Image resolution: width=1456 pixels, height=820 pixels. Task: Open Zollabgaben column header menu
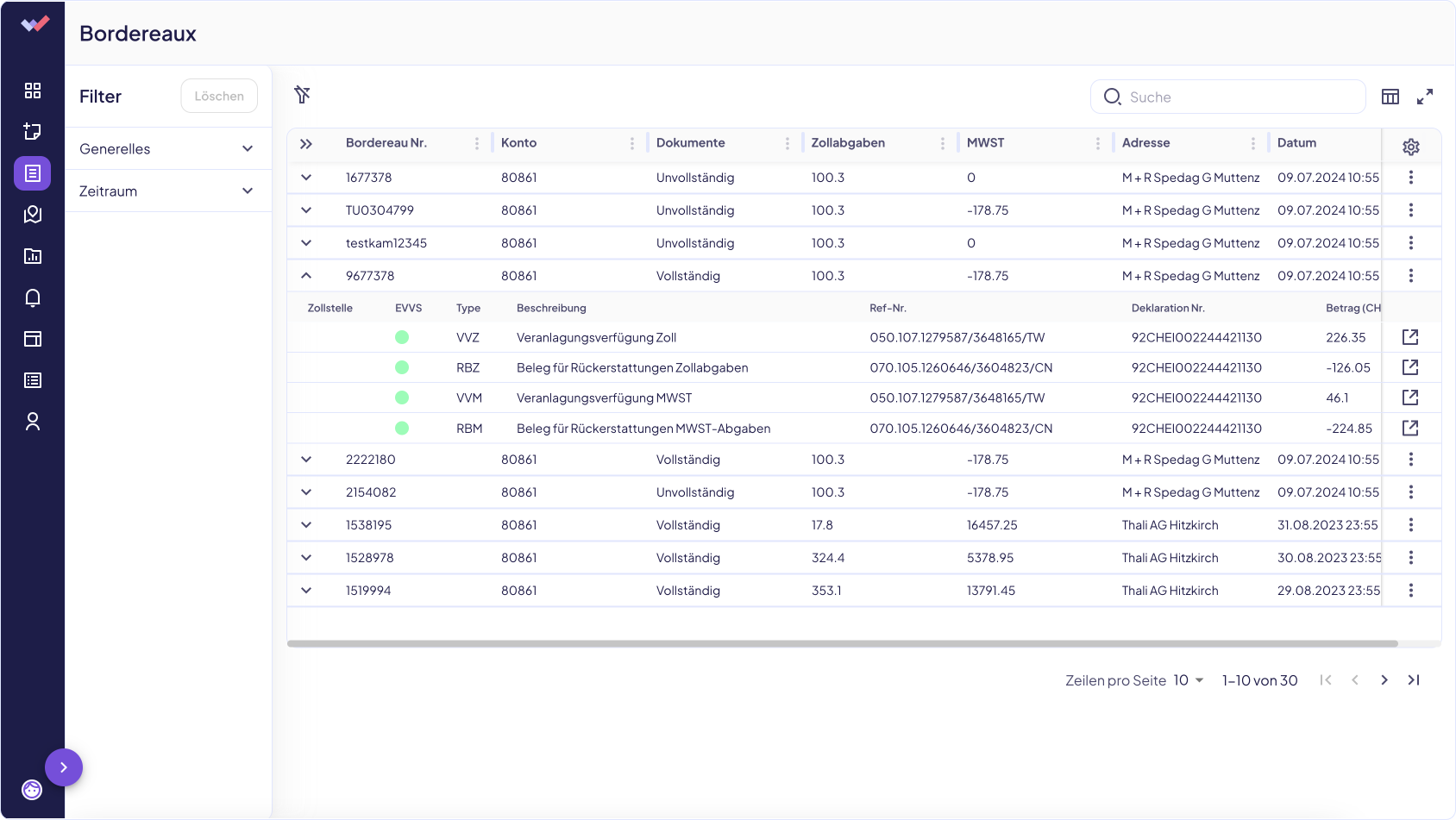943,144
